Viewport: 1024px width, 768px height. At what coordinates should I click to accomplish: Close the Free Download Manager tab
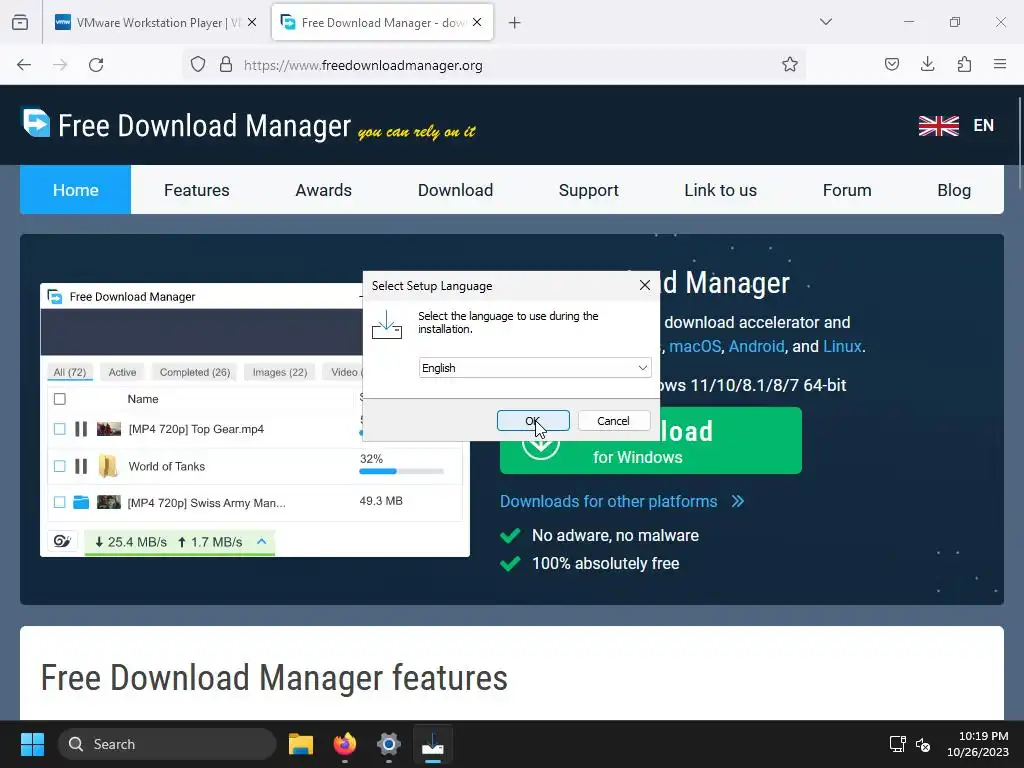pos(477,22)
